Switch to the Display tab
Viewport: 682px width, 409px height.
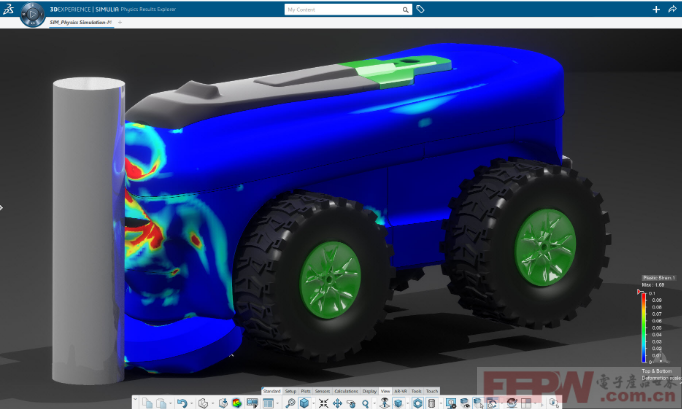point(370,391)
